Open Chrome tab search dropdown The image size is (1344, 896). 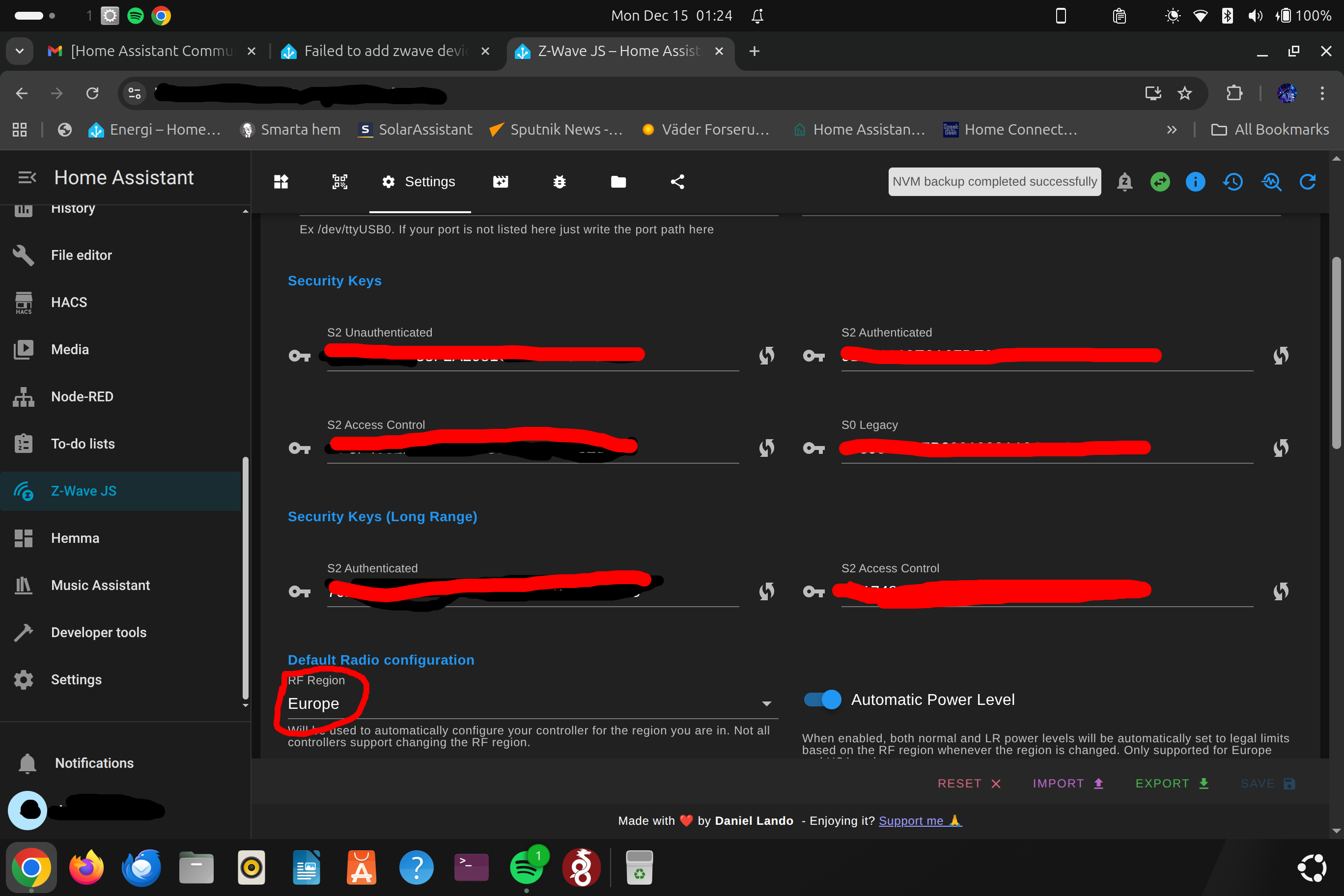[x=20, y=51]
